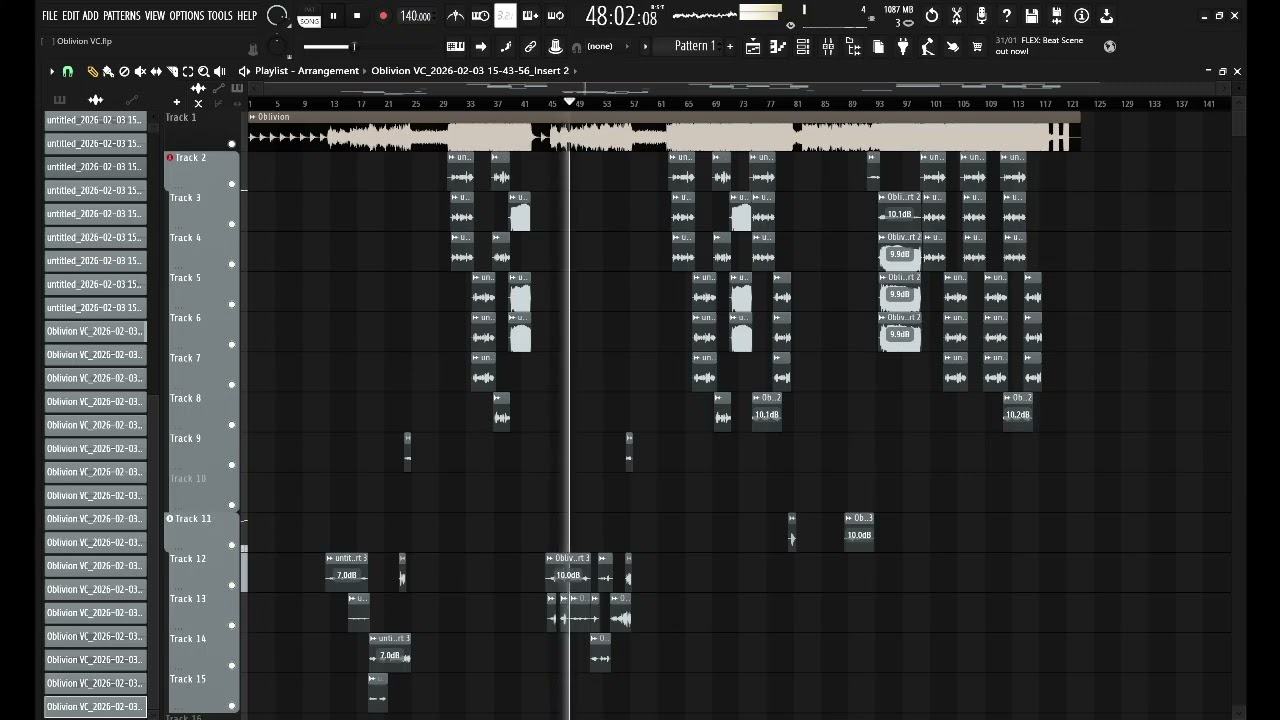Toggle loop recording
Viewport: 1280px width, 720px height.
[556, 16]
